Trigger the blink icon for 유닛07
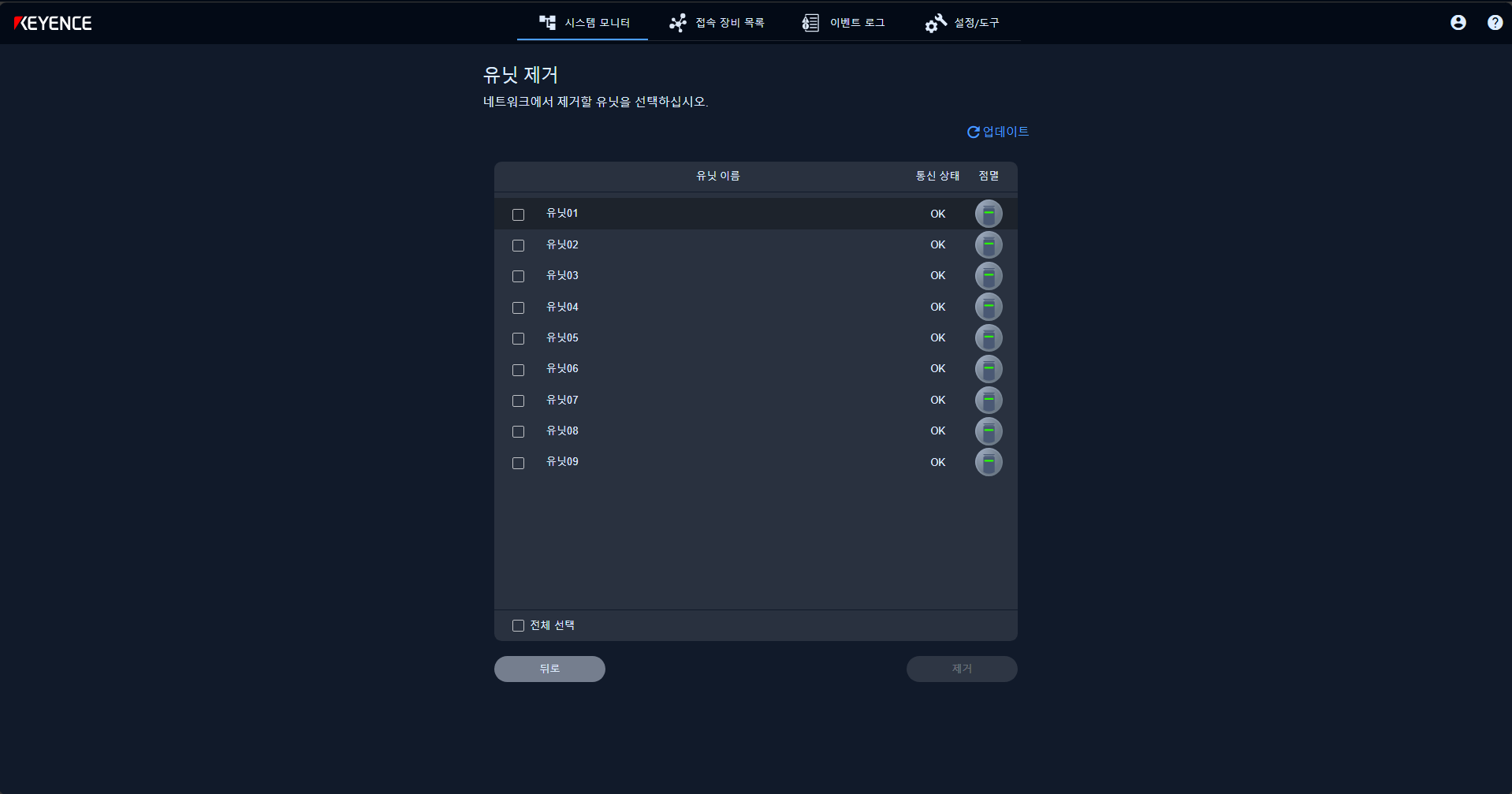The image size is (1512, 794). tap(989, 401)
